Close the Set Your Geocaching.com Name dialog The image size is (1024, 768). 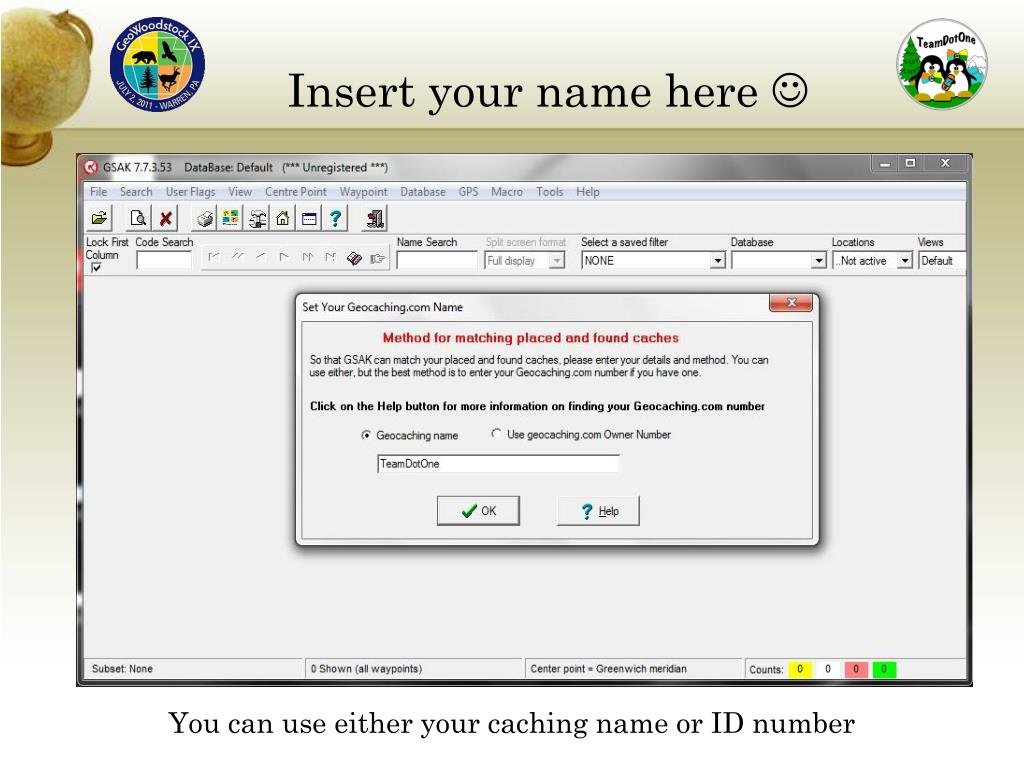pos(791,303)
